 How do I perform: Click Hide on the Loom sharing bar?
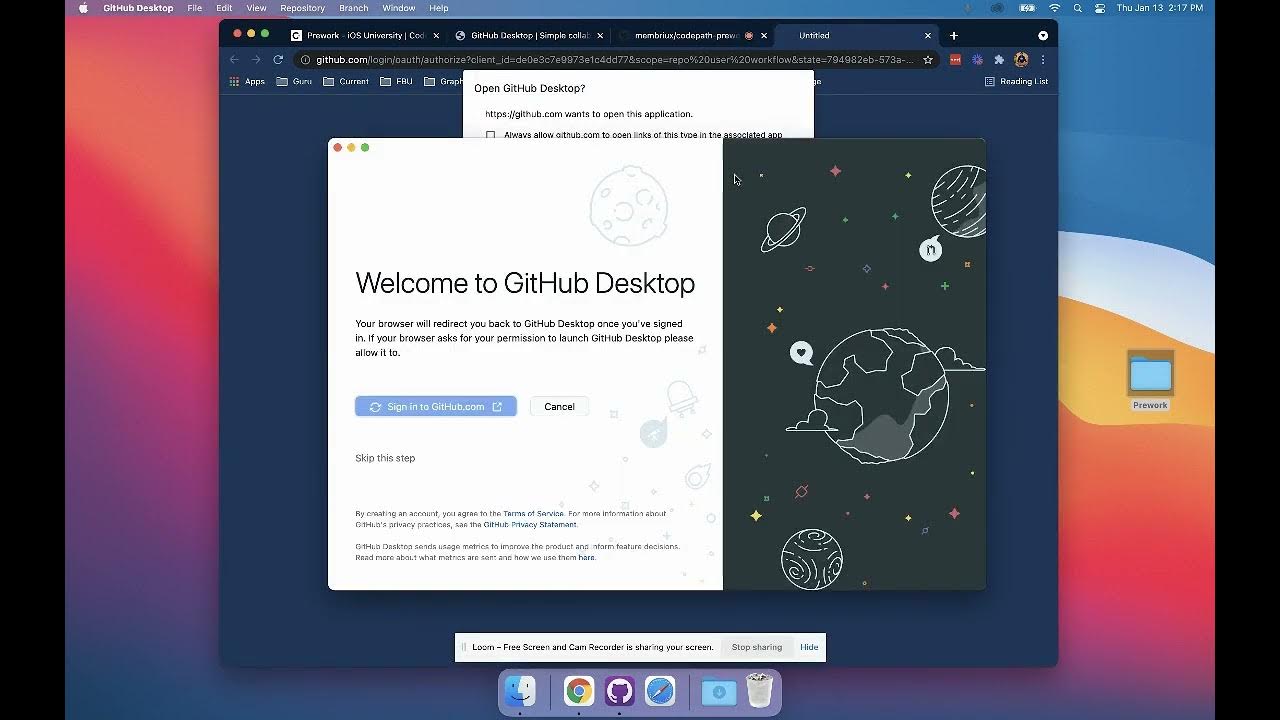[x=809, y=647]
